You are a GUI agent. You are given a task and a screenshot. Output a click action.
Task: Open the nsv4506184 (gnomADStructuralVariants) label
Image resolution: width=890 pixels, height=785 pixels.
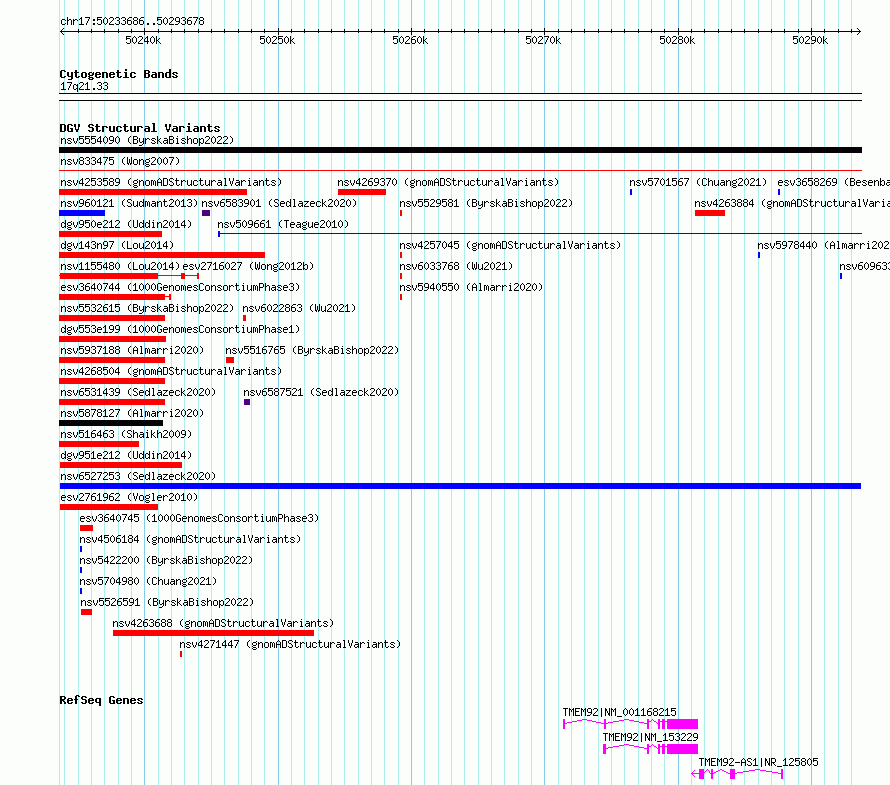(x=190, y=539)
